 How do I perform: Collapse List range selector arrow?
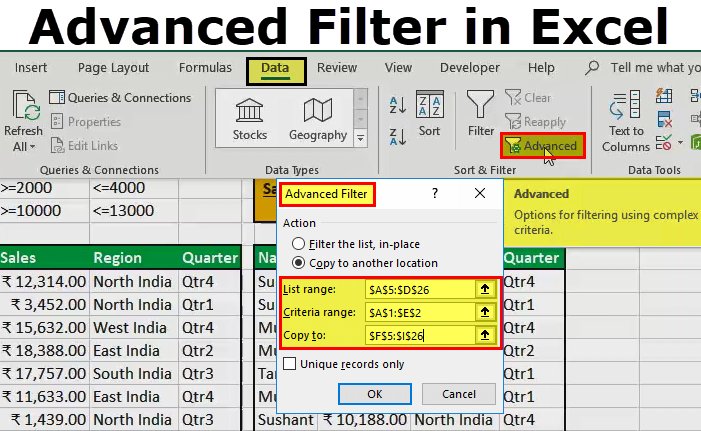(x=485, y=289)
